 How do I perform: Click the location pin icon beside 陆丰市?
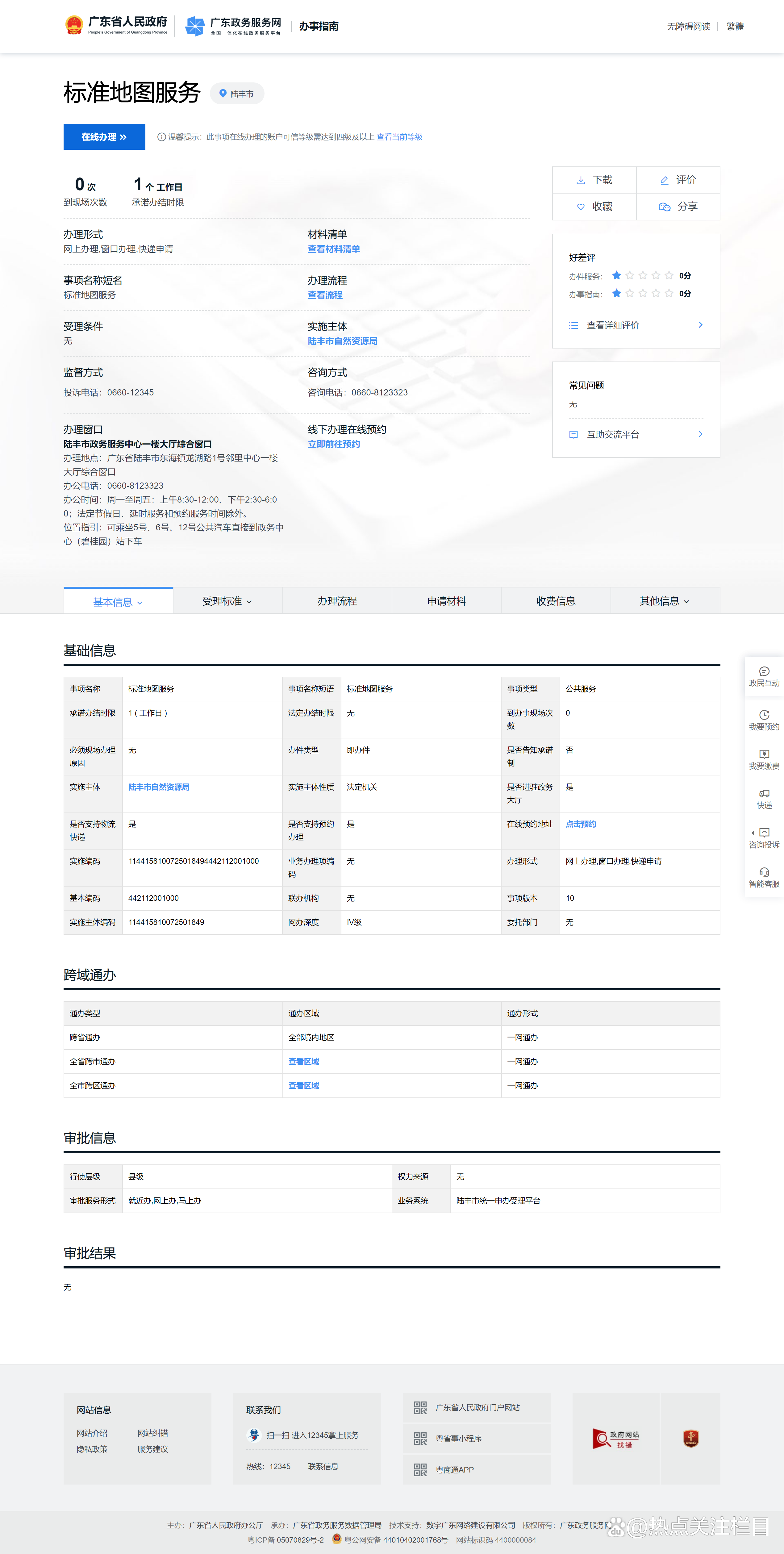pos(223,94)
